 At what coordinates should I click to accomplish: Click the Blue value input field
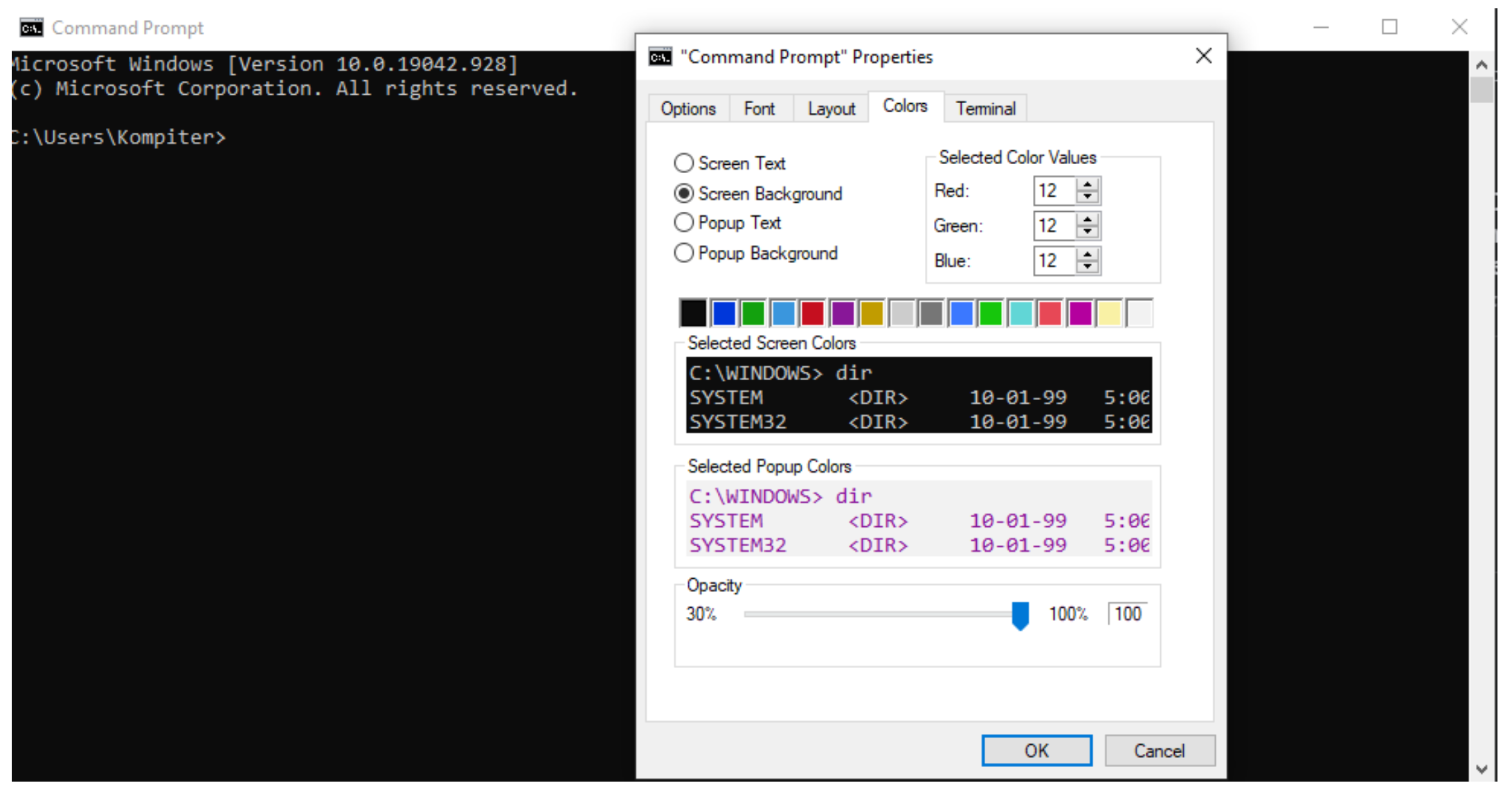1054,262
